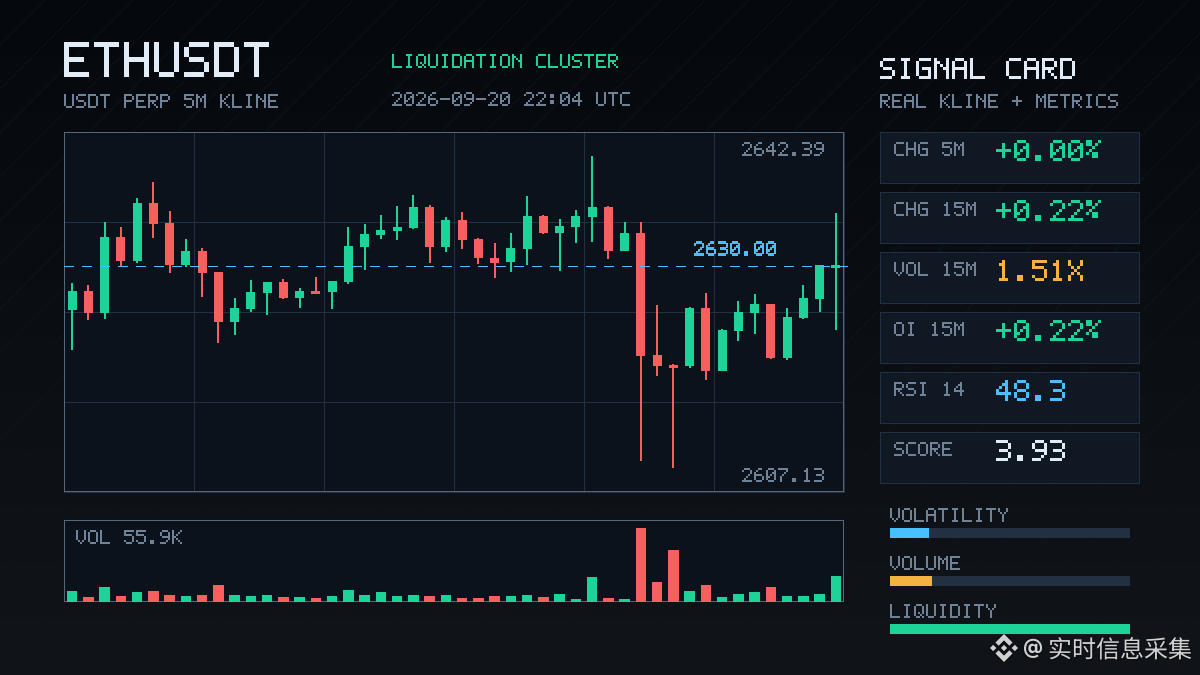
Task: Click the 2026-09-20 22:04 UTC timestamp
Action: click(511, 99)
